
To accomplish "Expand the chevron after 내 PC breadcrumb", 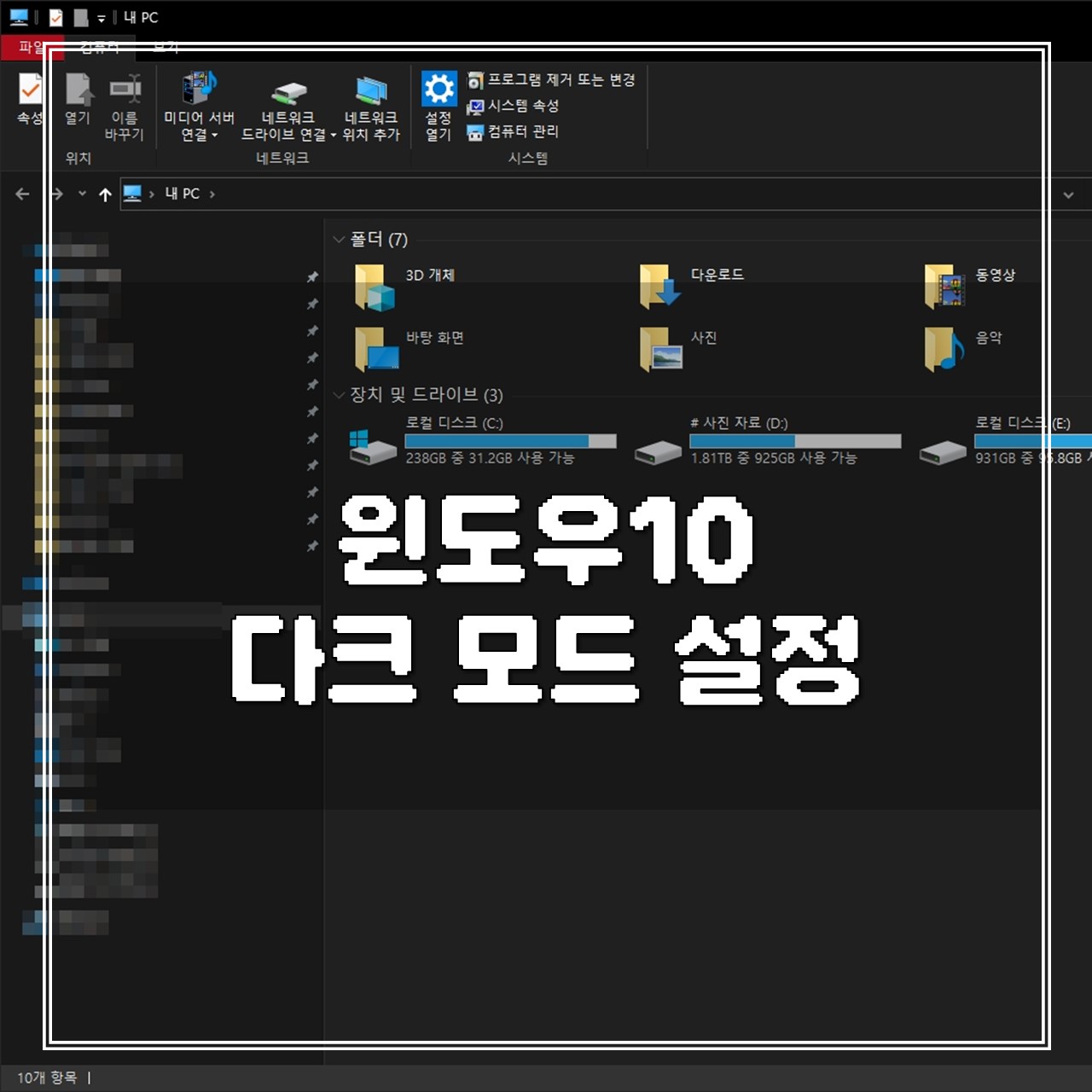I will click(212, 195).
